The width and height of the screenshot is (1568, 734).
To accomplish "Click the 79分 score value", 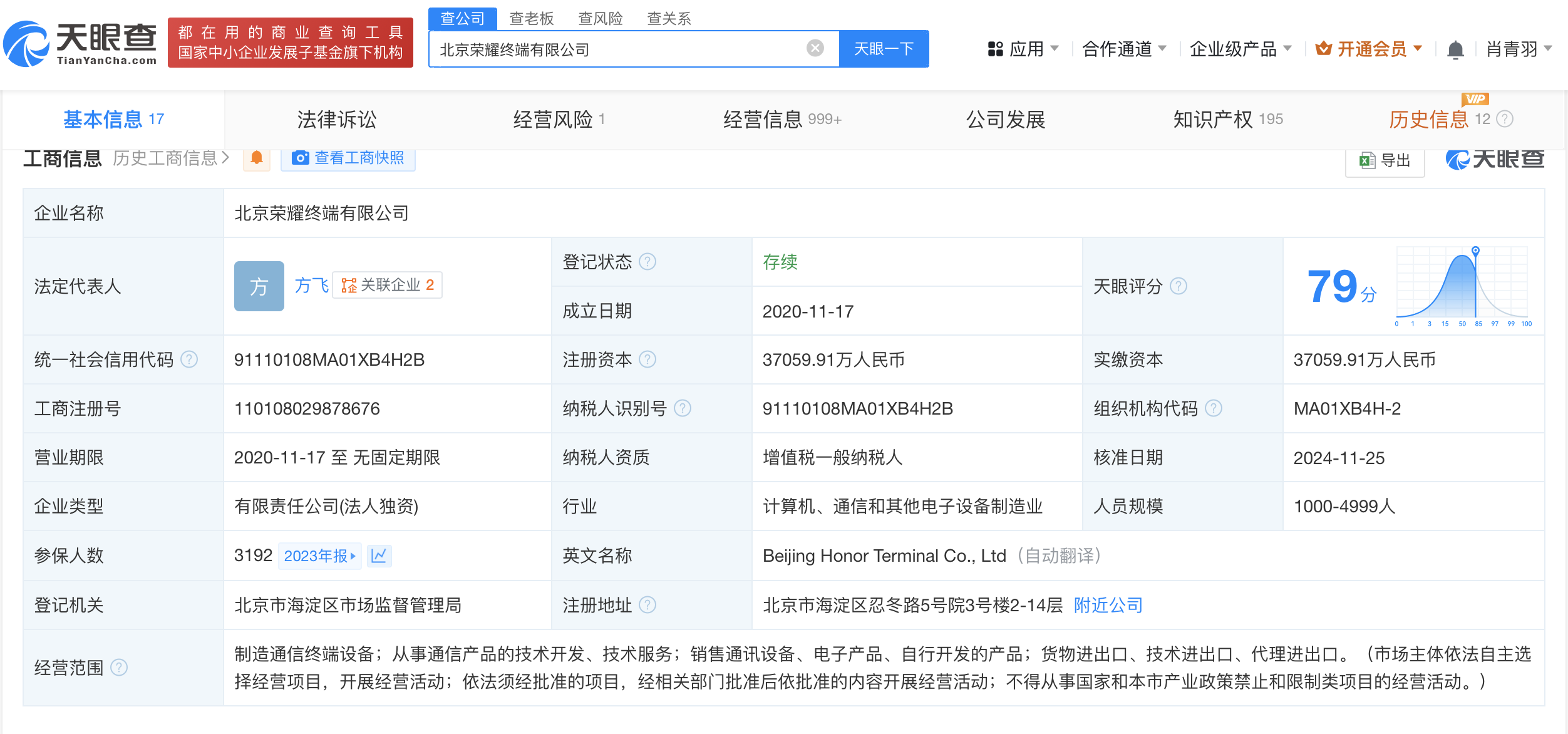I will click(1341, 287).
